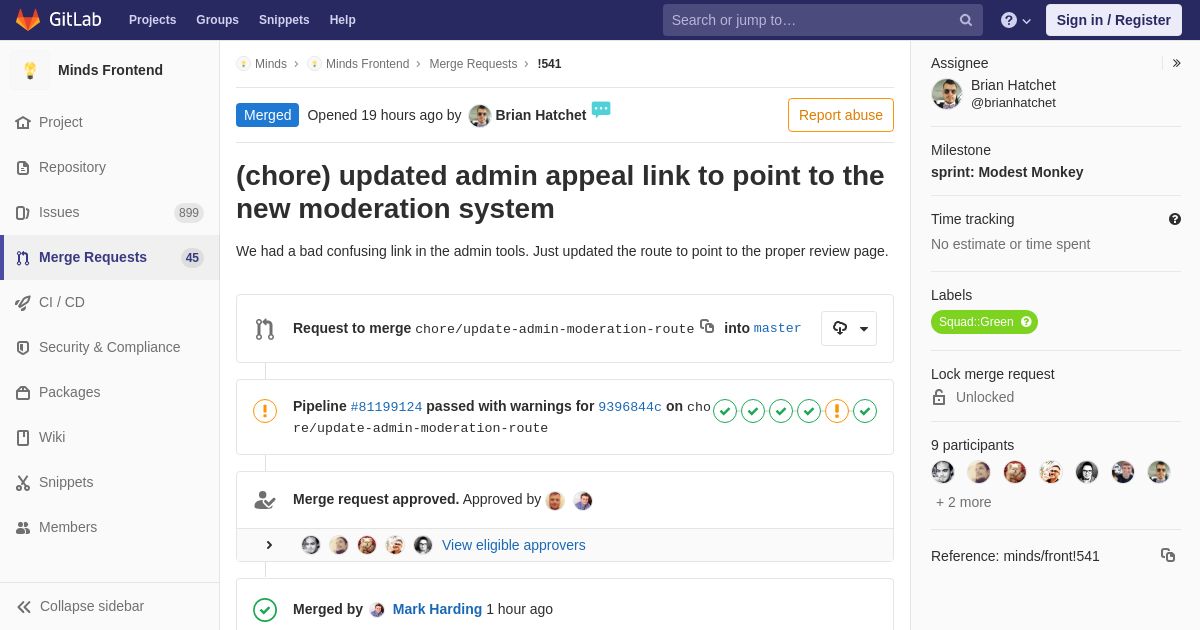1200x630 pixels.
Task: Click the approval user-check icon
Action: [265, 500]
